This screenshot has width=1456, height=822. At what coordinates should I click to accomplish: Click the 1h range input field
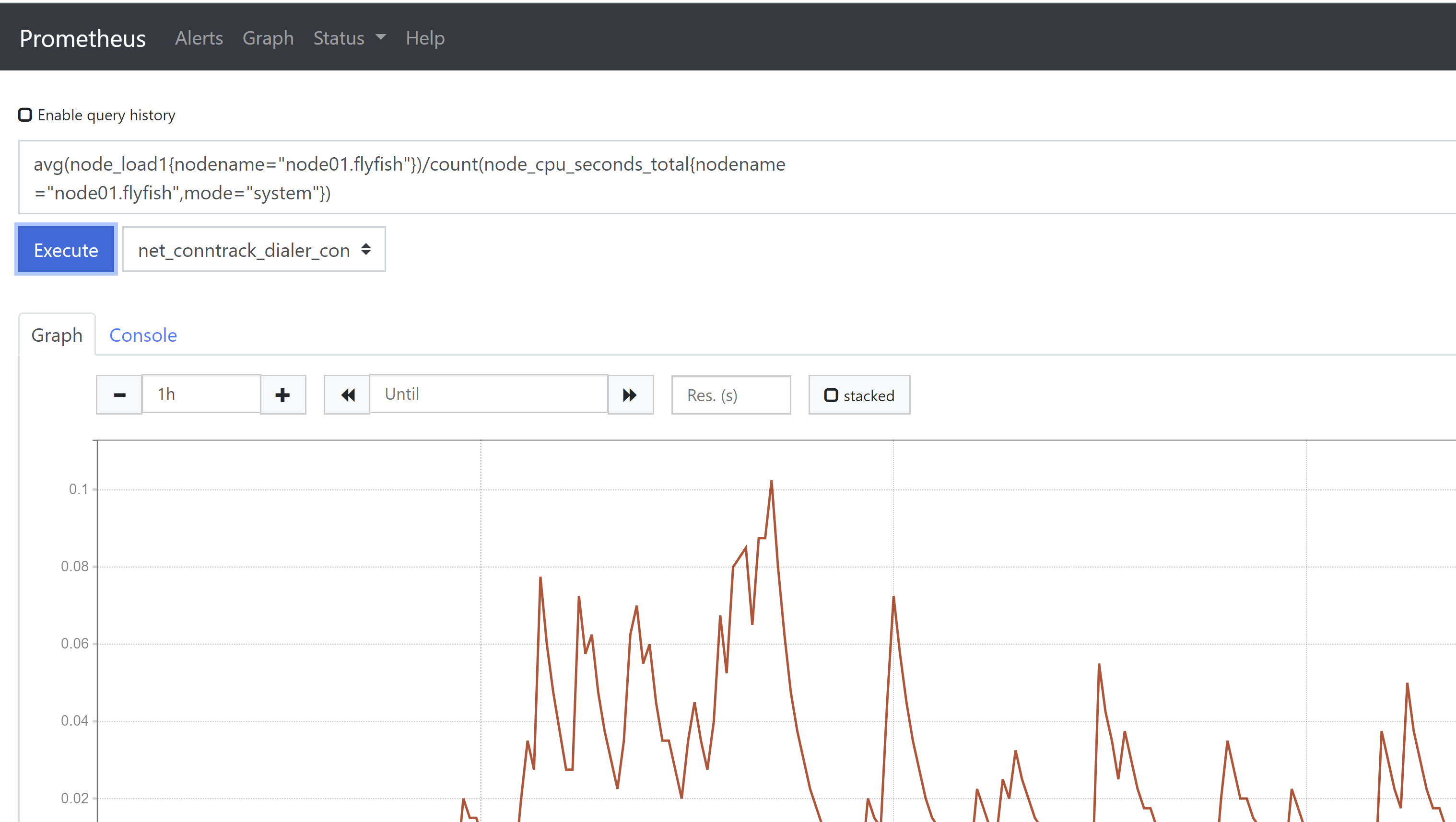[x=201, y=394]
